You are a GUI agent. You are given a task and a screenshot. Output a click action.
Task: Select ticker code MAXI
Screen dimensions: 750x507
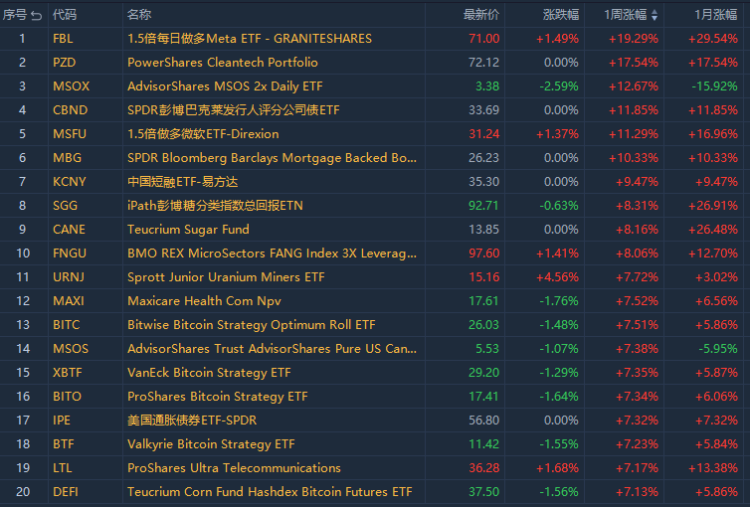click(68, 301)
